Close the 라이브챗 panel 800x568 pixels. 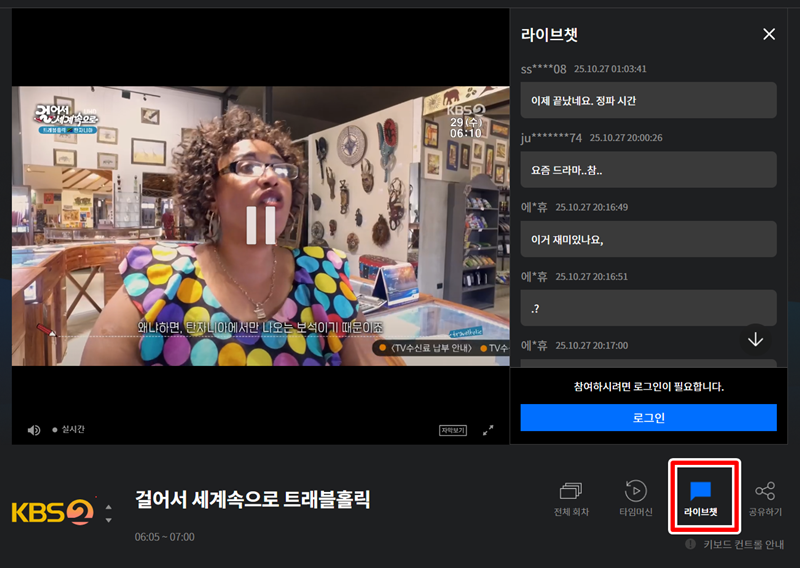coord(769,34)
